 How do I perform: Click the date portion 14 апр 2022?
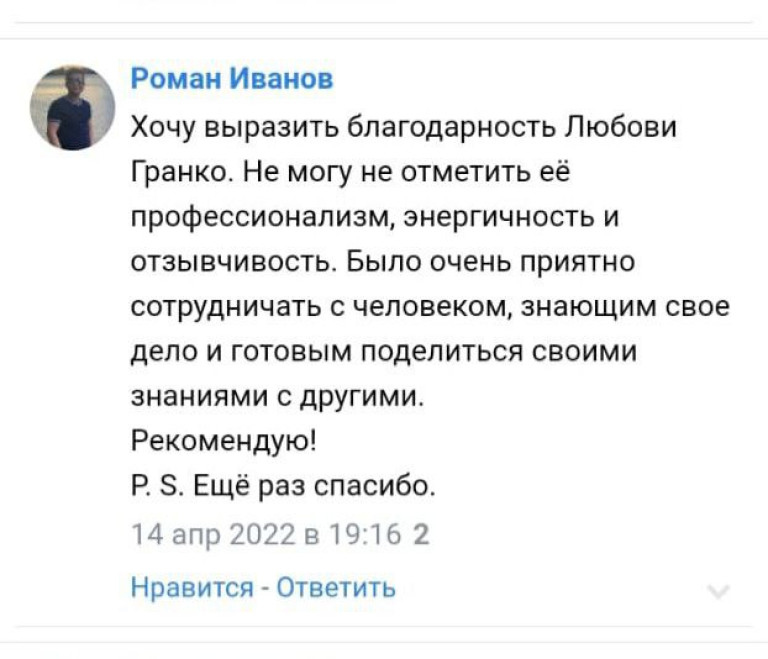click(213, 535)
